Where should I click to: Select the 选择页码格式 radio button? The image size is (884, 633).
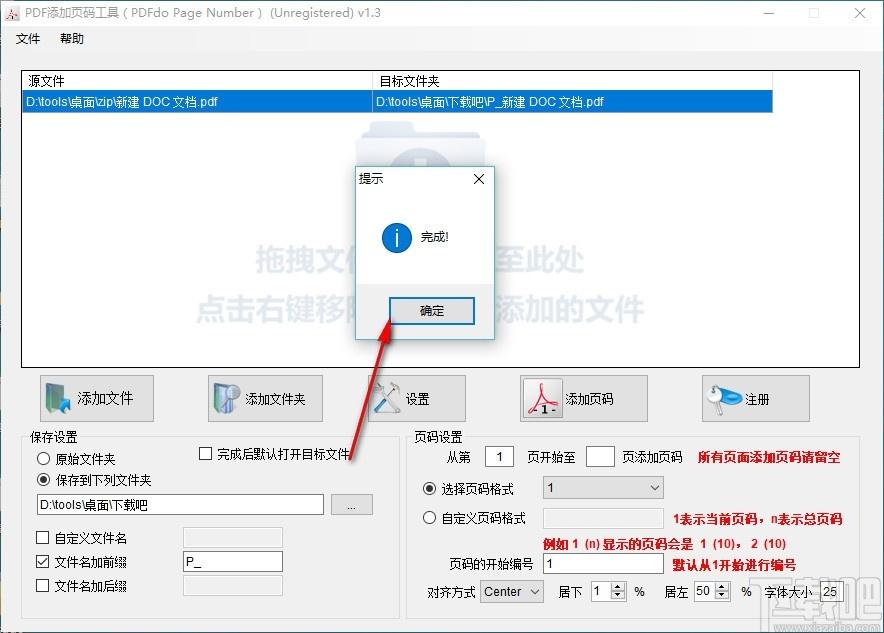[x=430, y=489]
